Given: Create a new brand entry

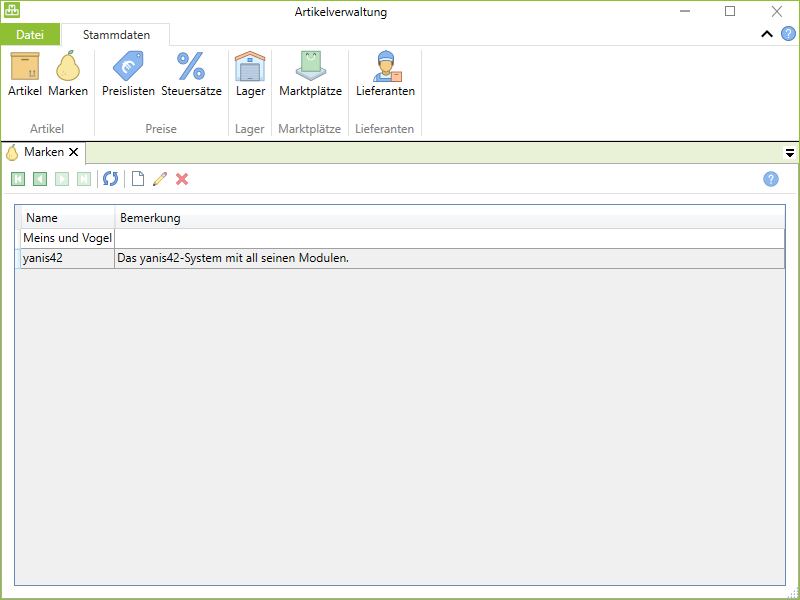Looking at the screenshot, I should click(x=138, y=179).
